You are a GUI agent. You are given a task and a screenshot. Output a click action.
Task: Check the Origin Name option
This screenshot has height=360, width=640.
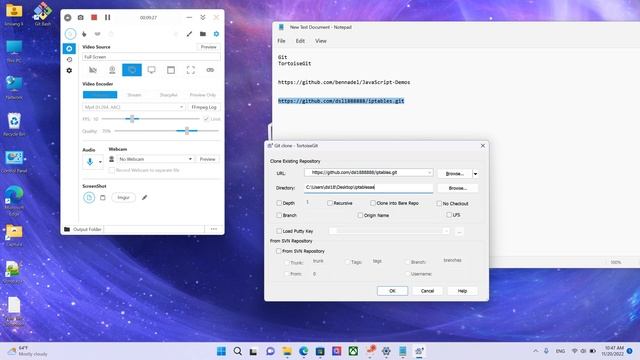pyautogui.click(x=360, y=215)
